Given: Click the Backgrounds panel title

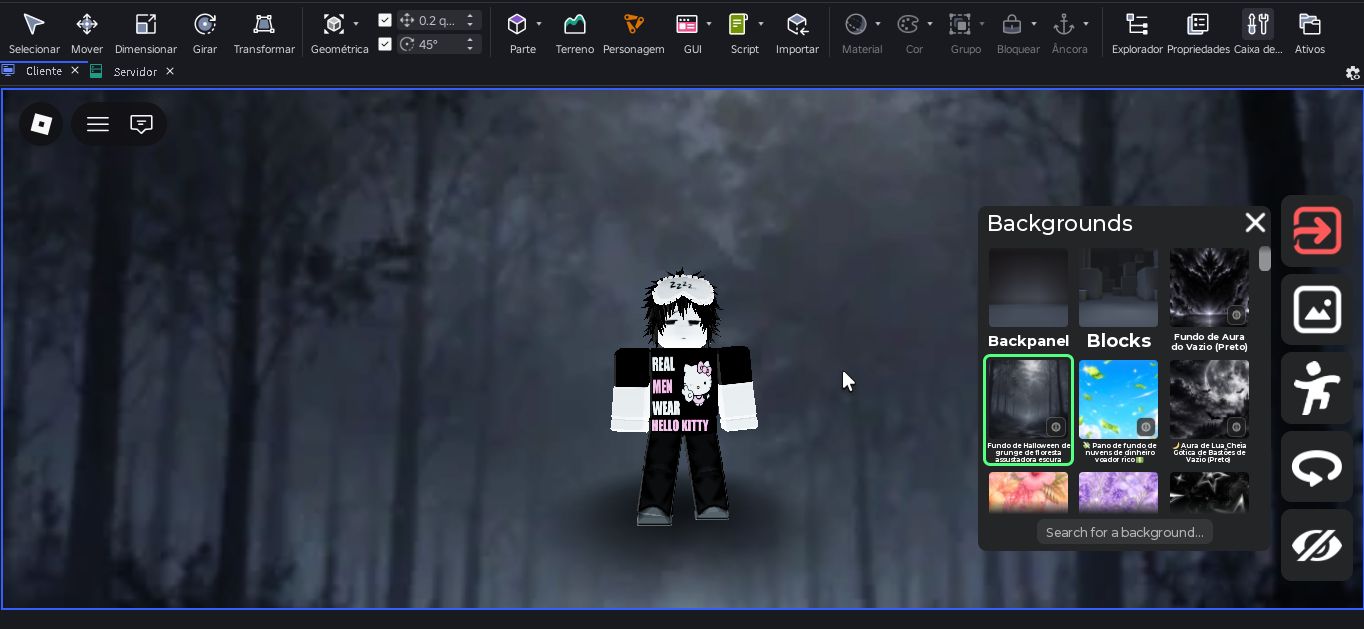Looking at the screenshot, I should coord(1060,223).
